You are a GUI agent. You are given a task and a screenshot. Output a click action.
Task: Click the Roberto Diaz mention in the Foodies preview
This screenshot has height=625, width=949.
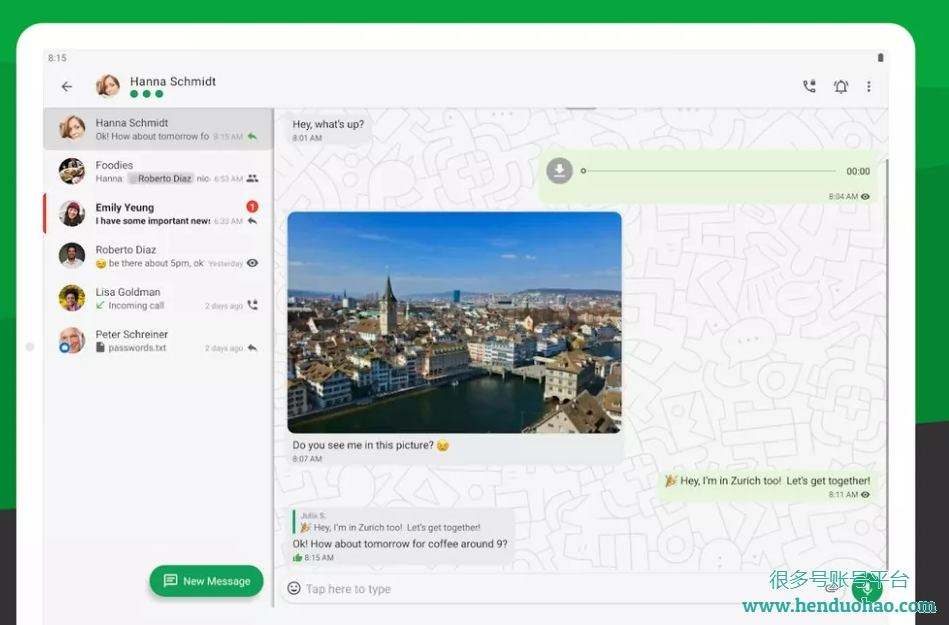point(161,178)
